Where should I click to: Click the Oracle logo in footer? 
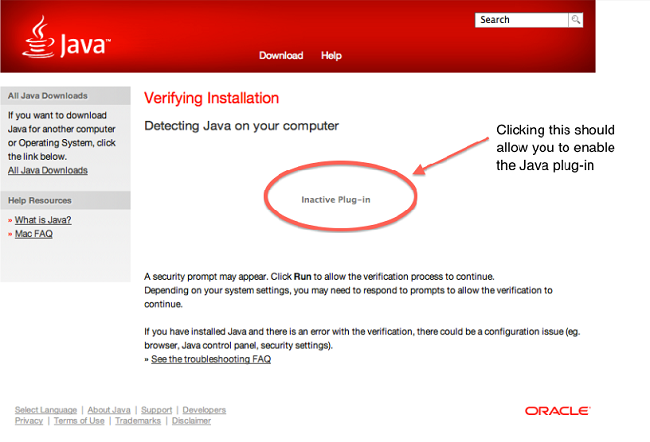pyautogui.click(x=558, y=411)
